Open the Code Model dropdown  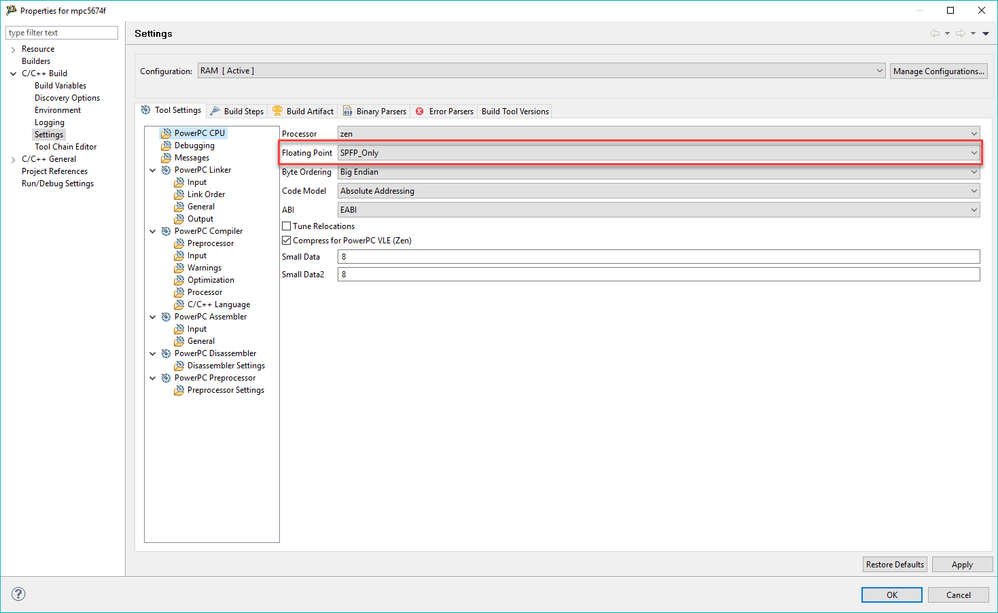(x=658, y=191)
